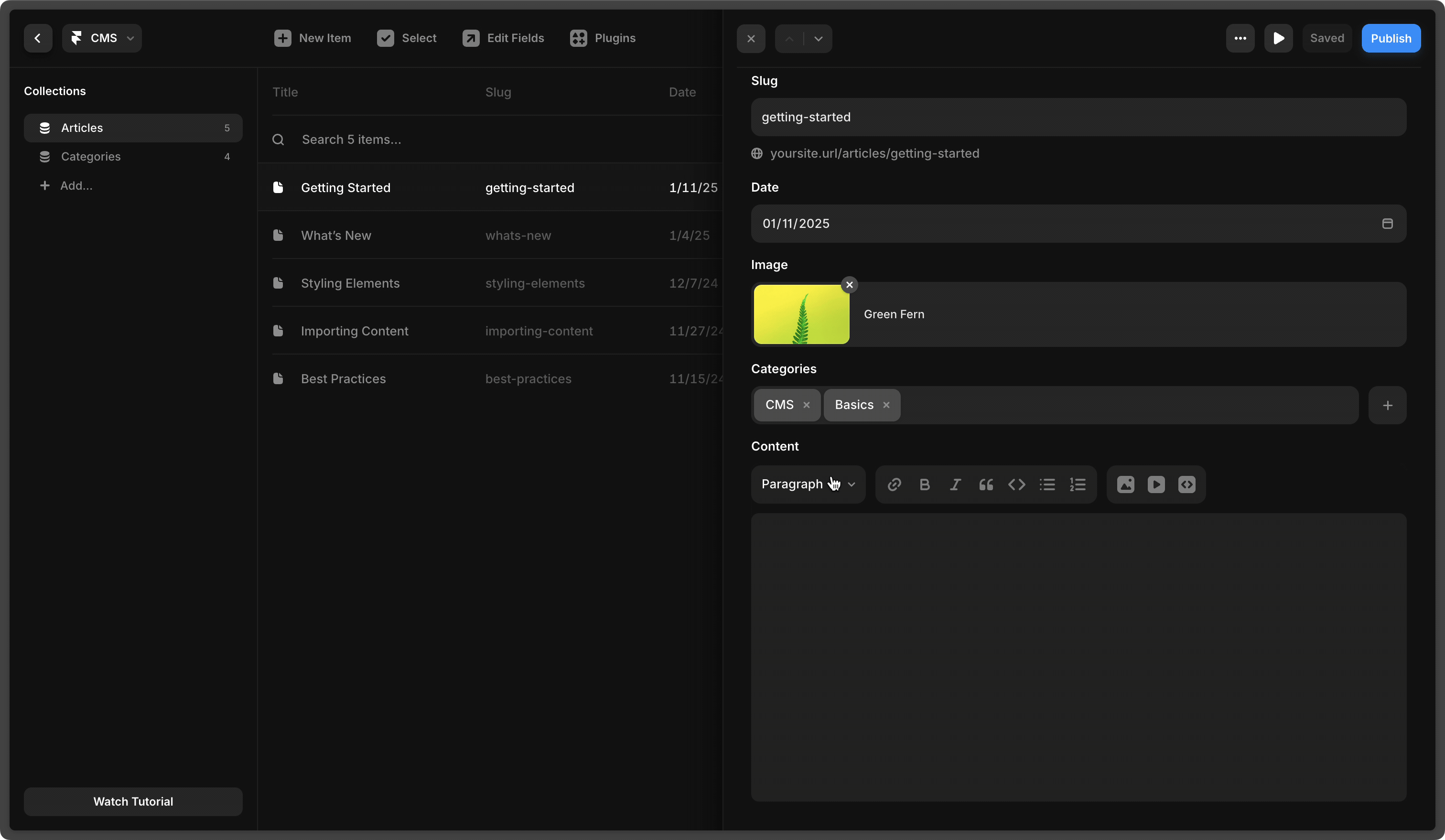Click the Watch Tutorial button
Image resolution: width=1445 pixels, height=840 pixels.
pos(133,801)
